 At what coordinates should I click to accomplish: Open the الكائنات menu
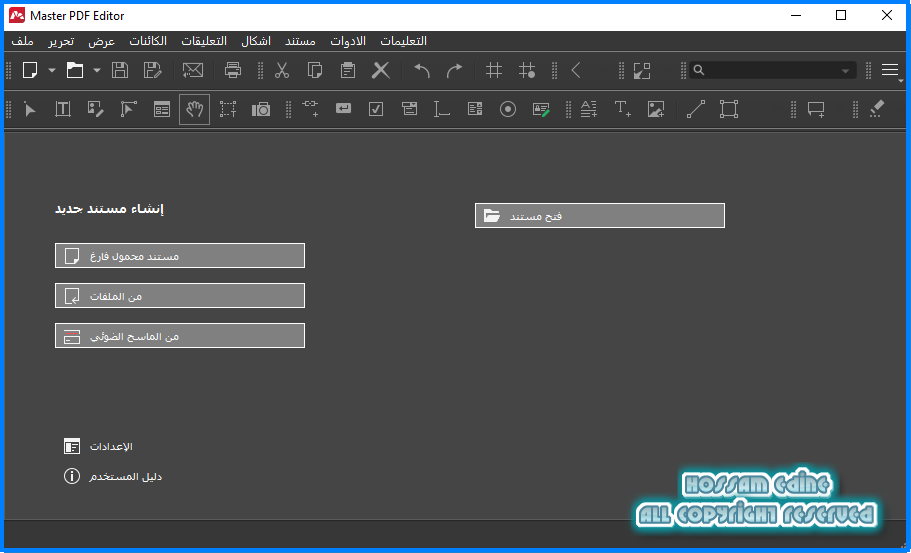(x=148, y=41)
